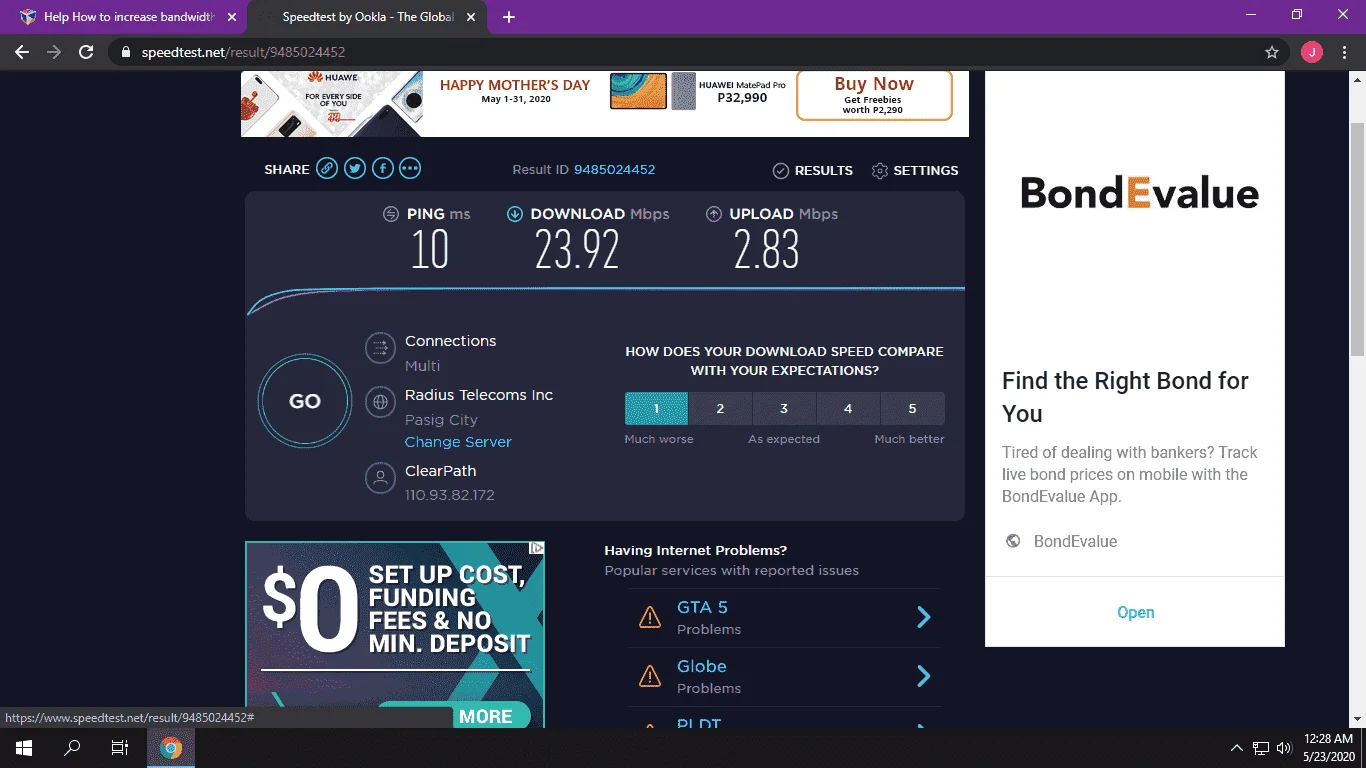This screenshot has width=1366, height=768.
Task: Share result on Facebook icon
Action: coord(383,169)
